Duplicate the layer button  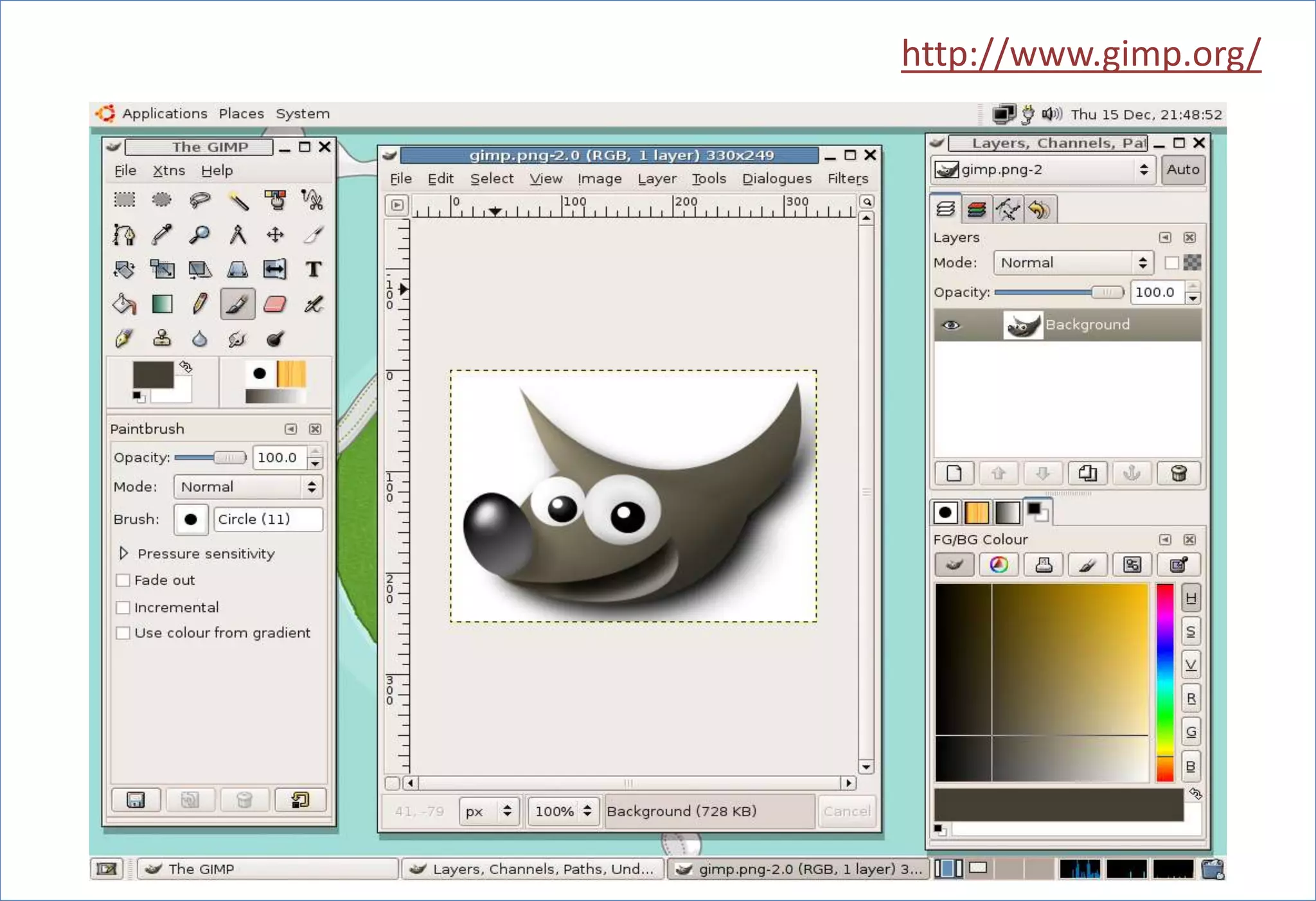pos(1087,474)
